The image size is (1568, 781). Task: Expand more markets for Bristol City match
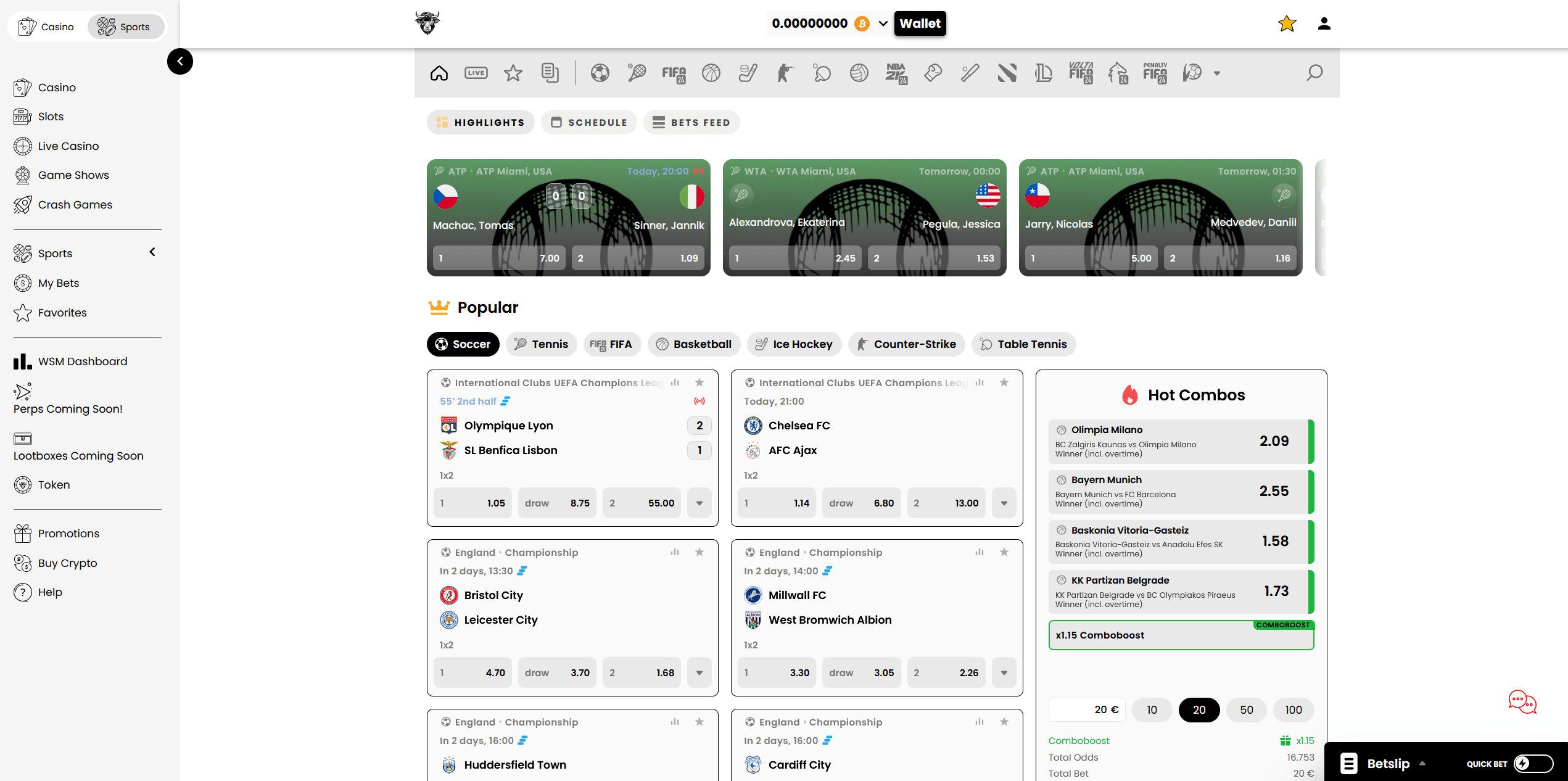tap(699, 673)
